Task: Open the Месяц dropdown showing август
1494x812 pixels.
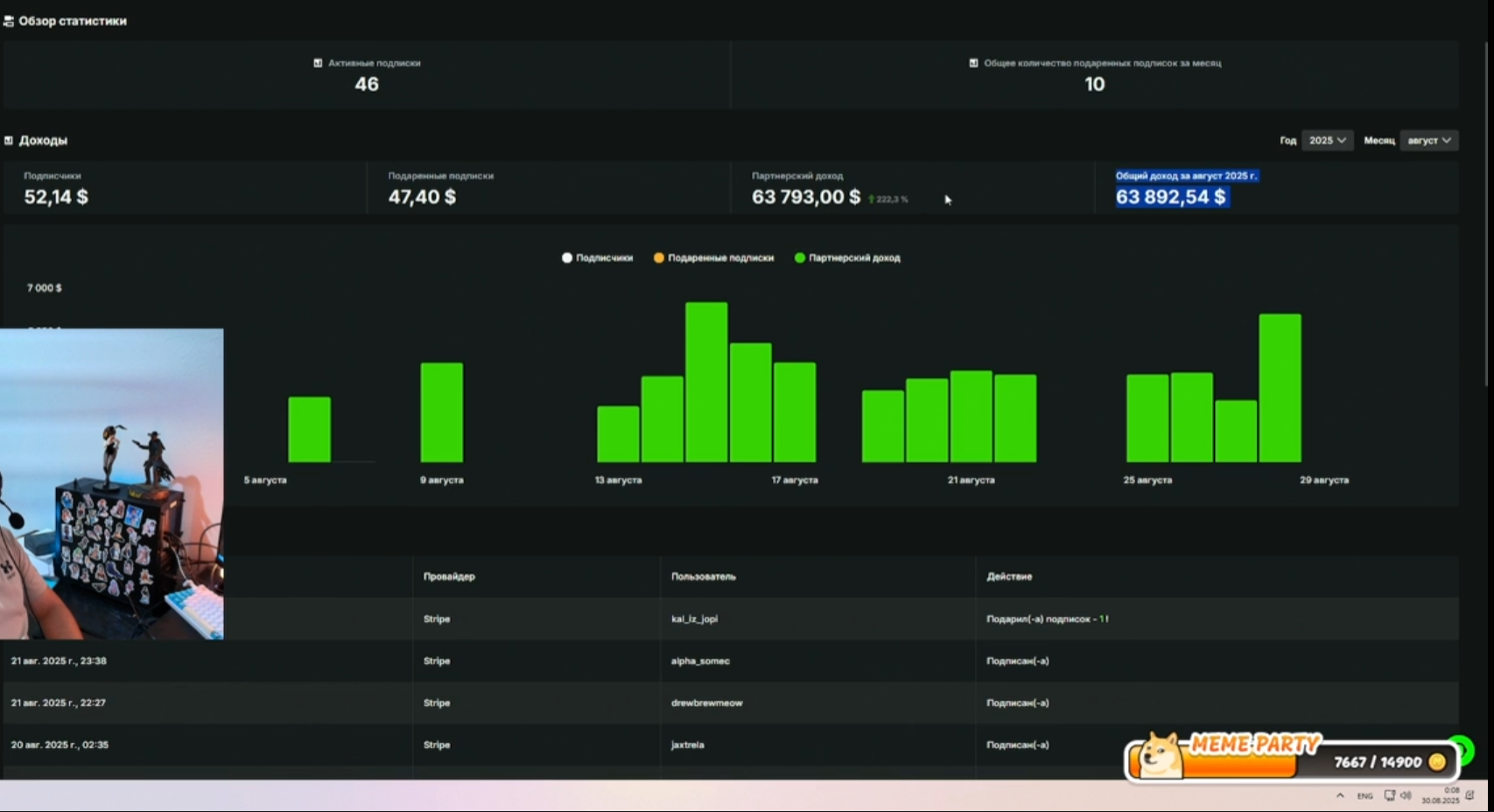Action: point(1429,141)
